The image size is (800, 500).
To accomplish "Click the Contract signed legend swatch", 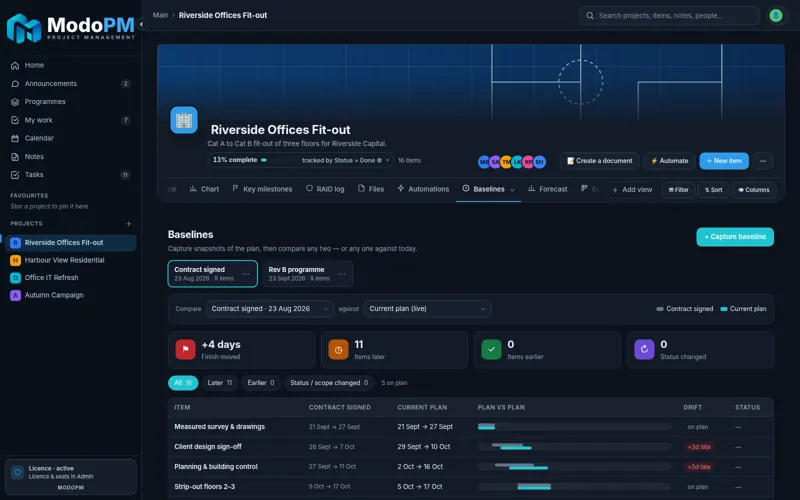I will (x=660, y=309).
